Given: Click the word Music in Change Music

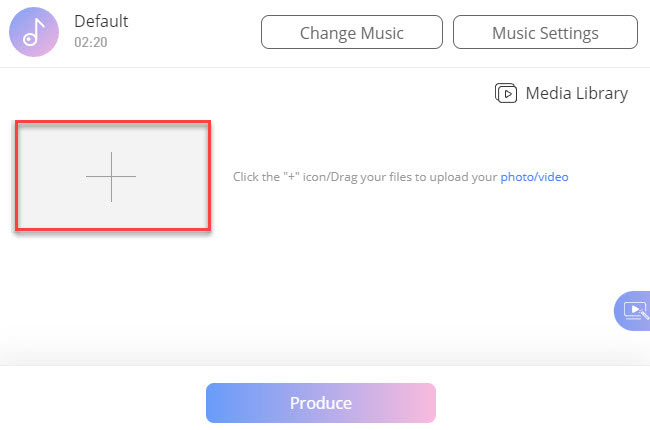Looking at the screenshot, I should (379, 32).
